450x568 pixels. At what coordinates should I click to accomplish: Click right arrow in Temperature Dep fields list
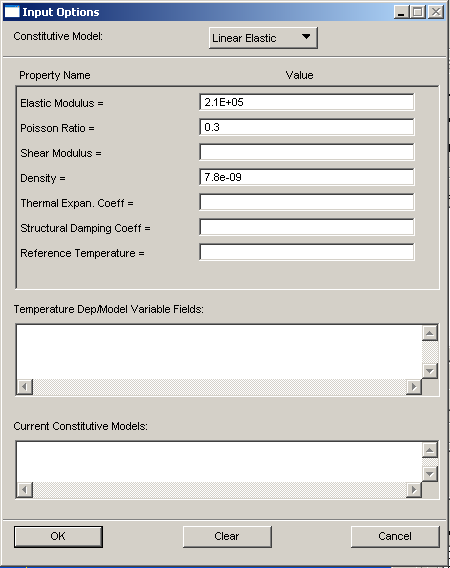click(x=414, y=387)
